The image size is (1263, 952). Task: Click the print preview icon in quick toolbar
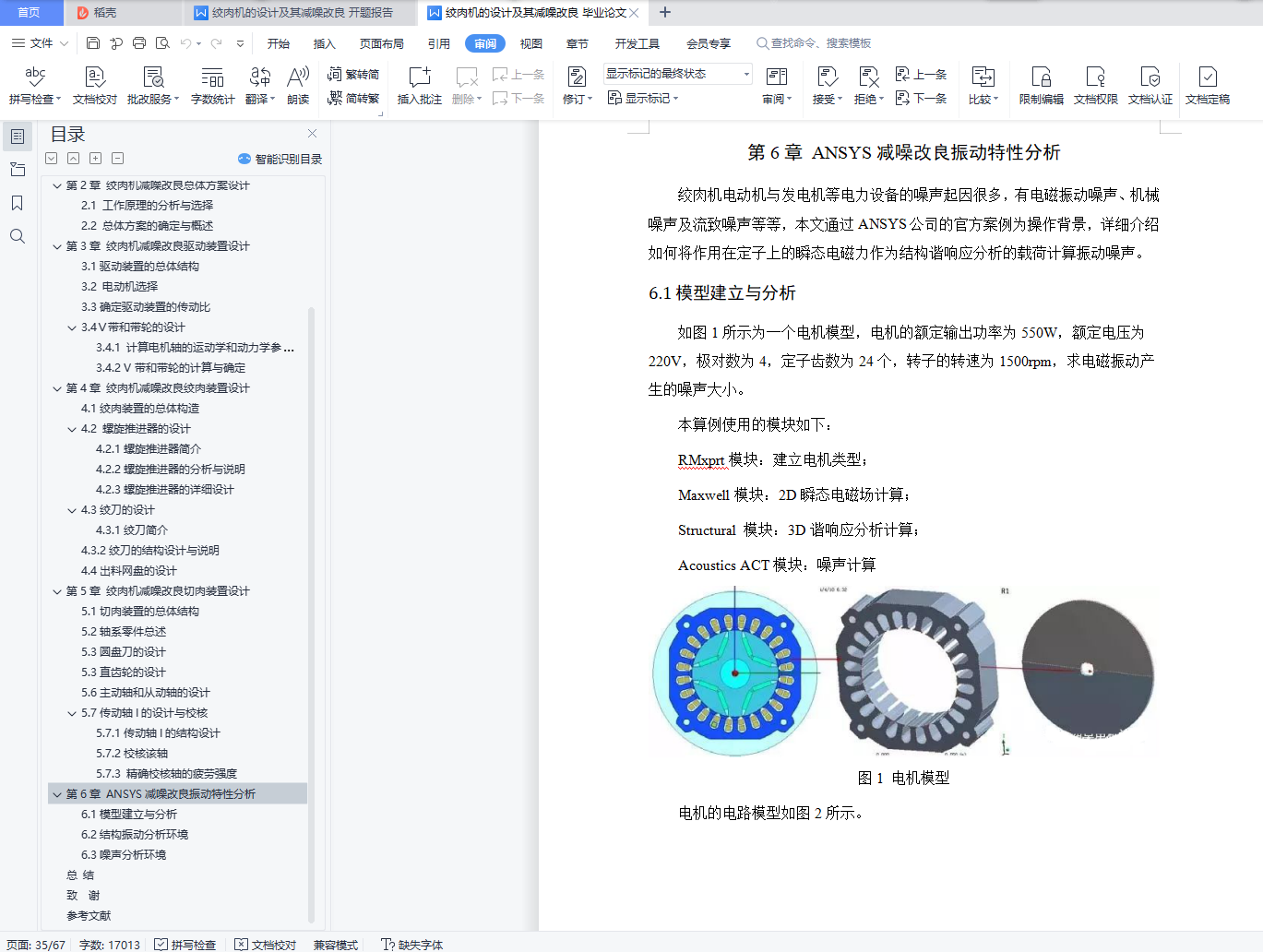click(x=162, y=43)
